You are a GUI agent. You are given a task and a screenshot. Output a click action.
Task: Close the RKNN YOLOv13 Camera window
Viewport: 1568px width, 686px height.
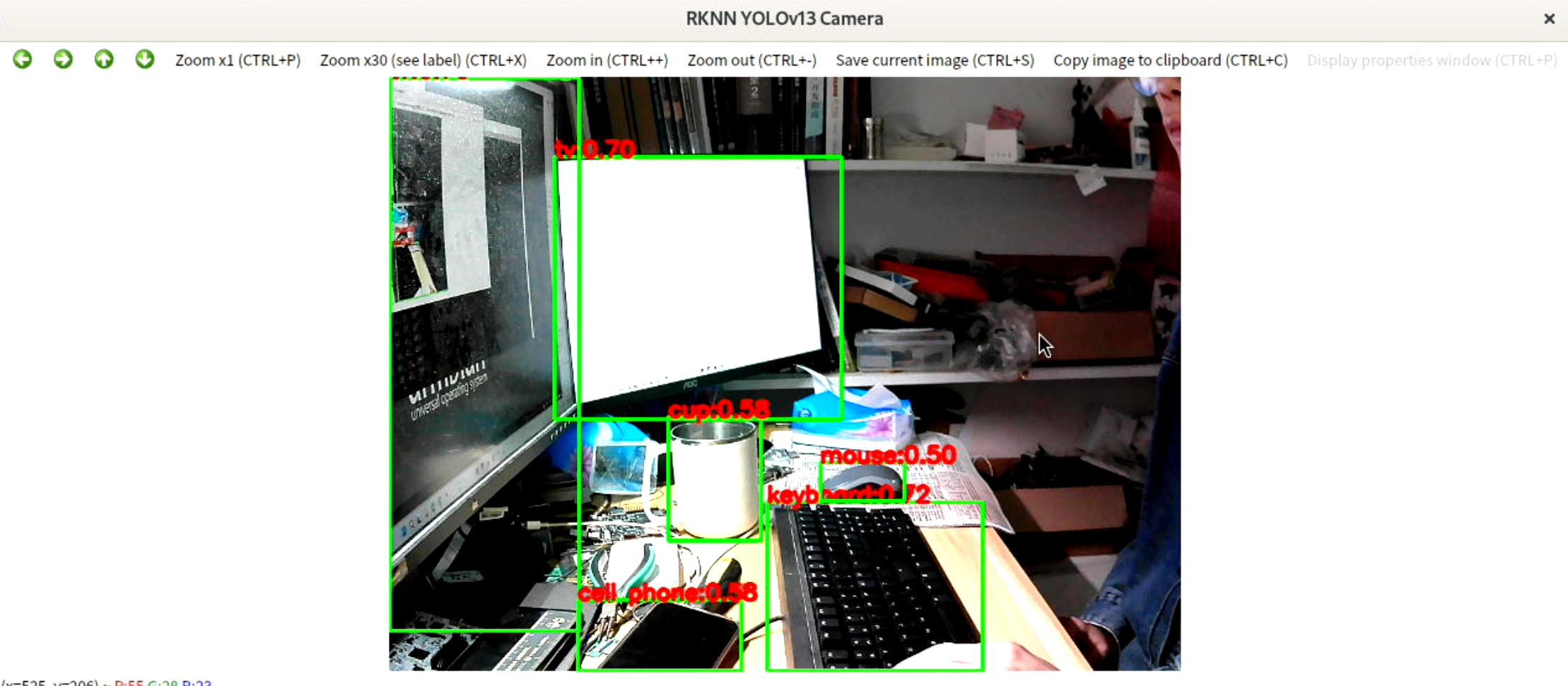1549,19
